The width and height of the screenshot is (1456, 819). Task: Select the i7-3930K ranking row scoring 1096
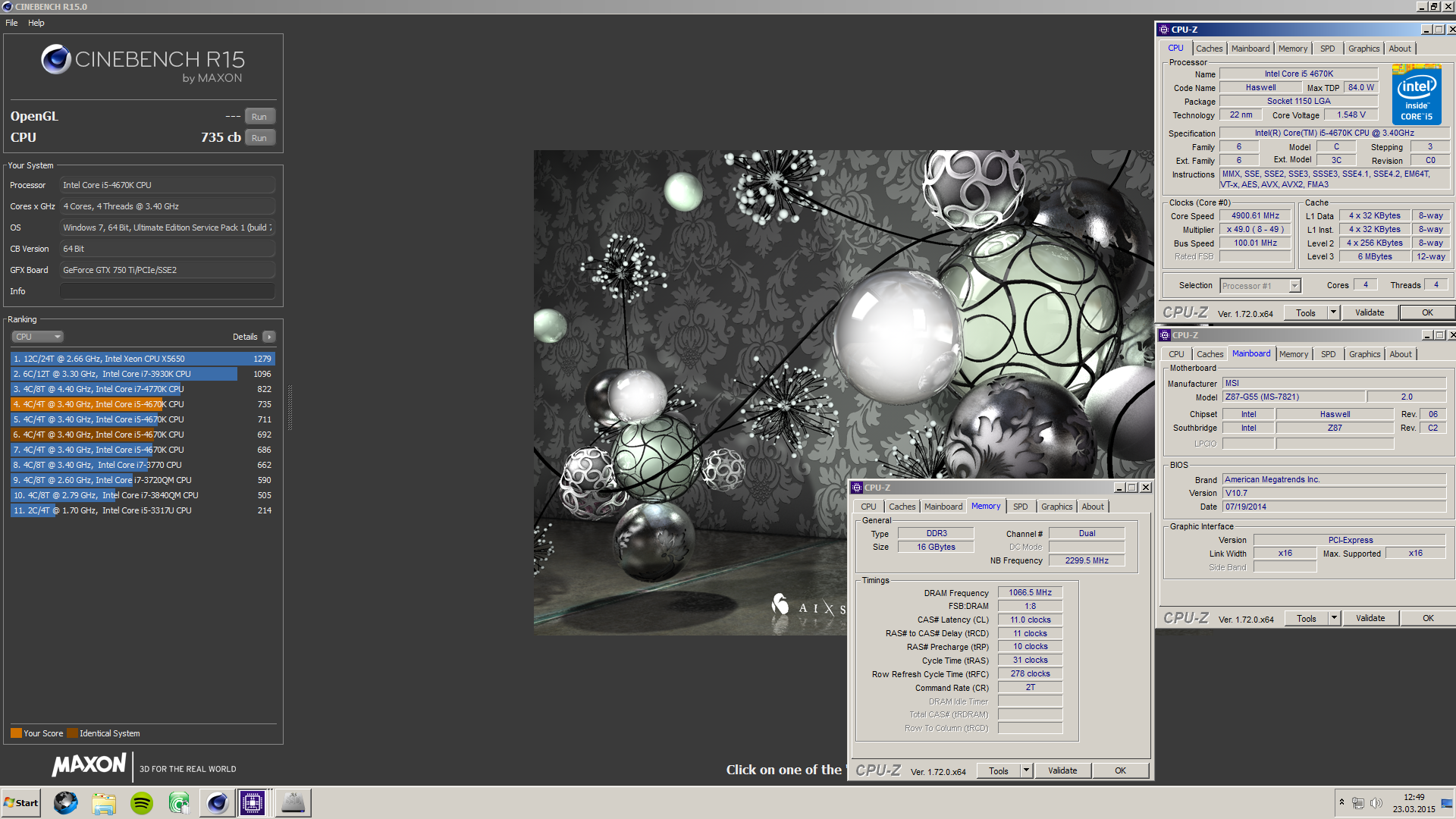[x=143, y=374]
